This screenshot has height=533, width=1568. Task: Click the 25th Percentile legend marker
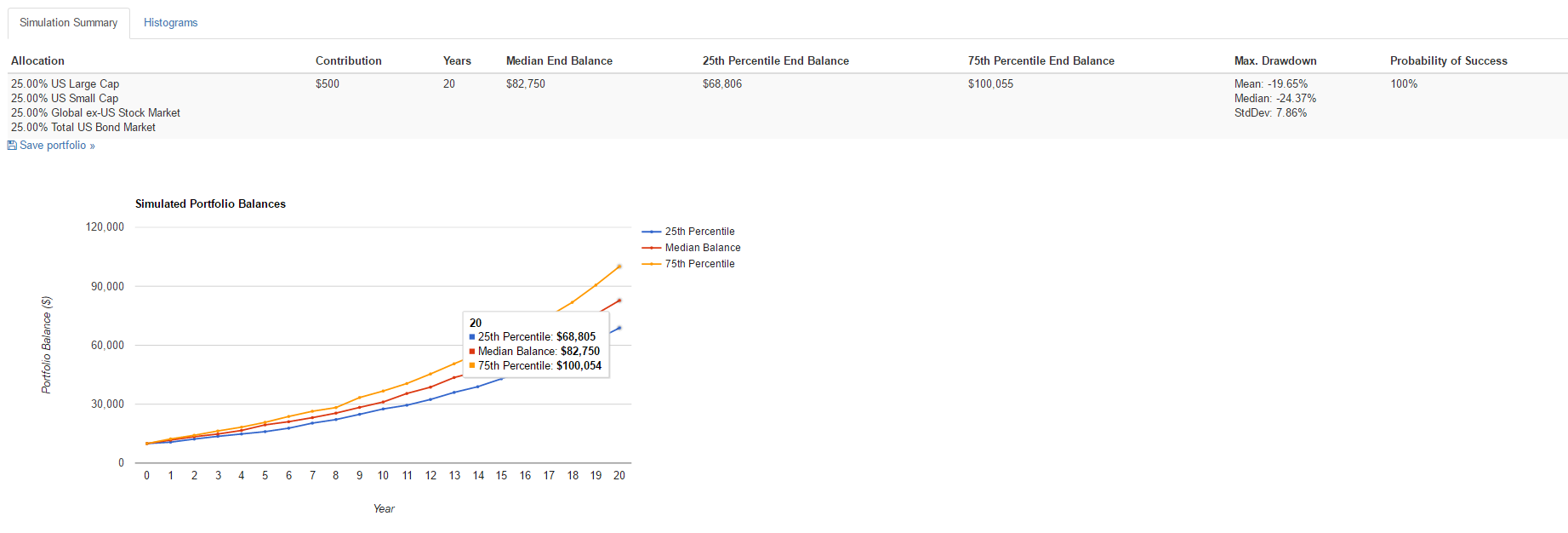(x=651, y=232)
